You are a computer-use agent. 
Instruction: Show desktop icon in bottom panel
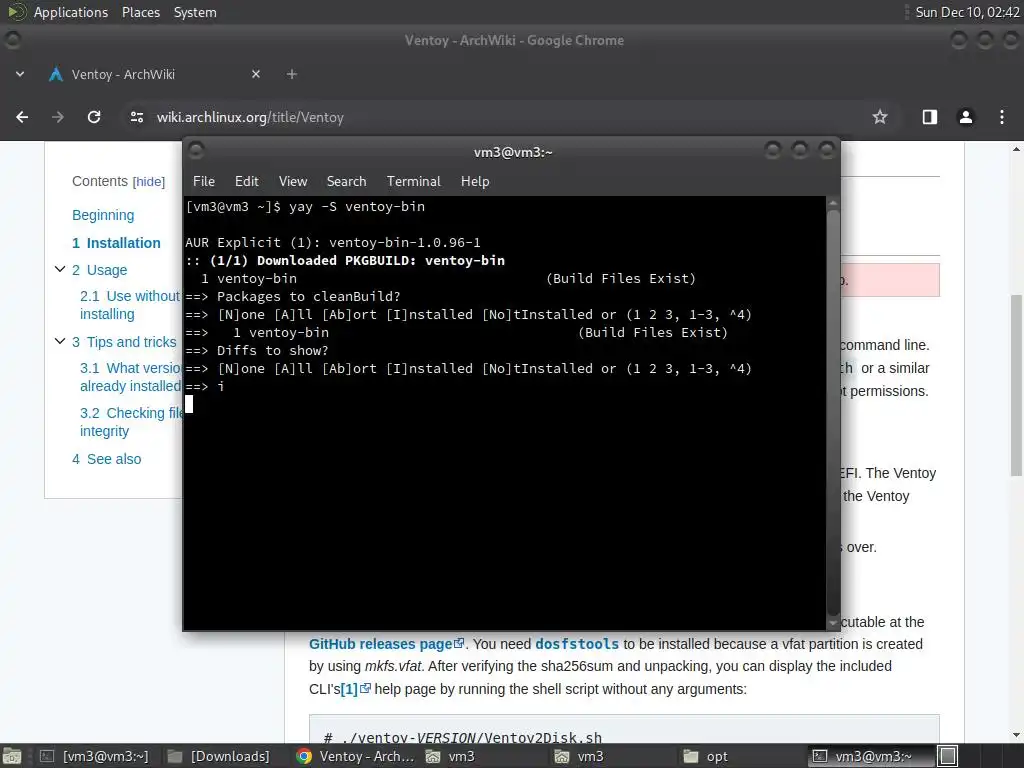pyautogui.click(x=12, y=756)
